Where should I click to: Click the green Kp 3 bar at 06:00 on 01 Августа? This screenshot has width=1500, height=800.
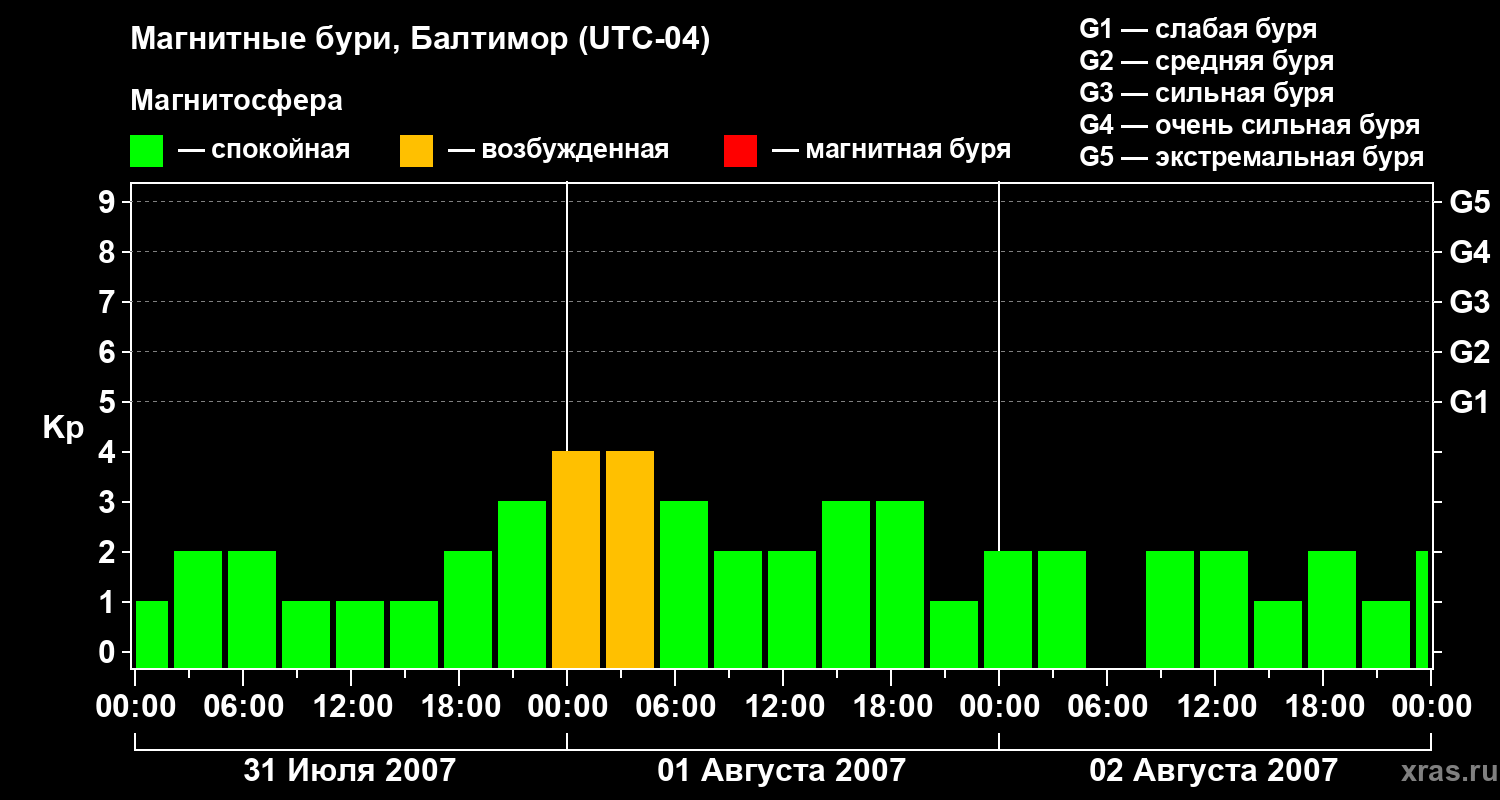[684, 584]
